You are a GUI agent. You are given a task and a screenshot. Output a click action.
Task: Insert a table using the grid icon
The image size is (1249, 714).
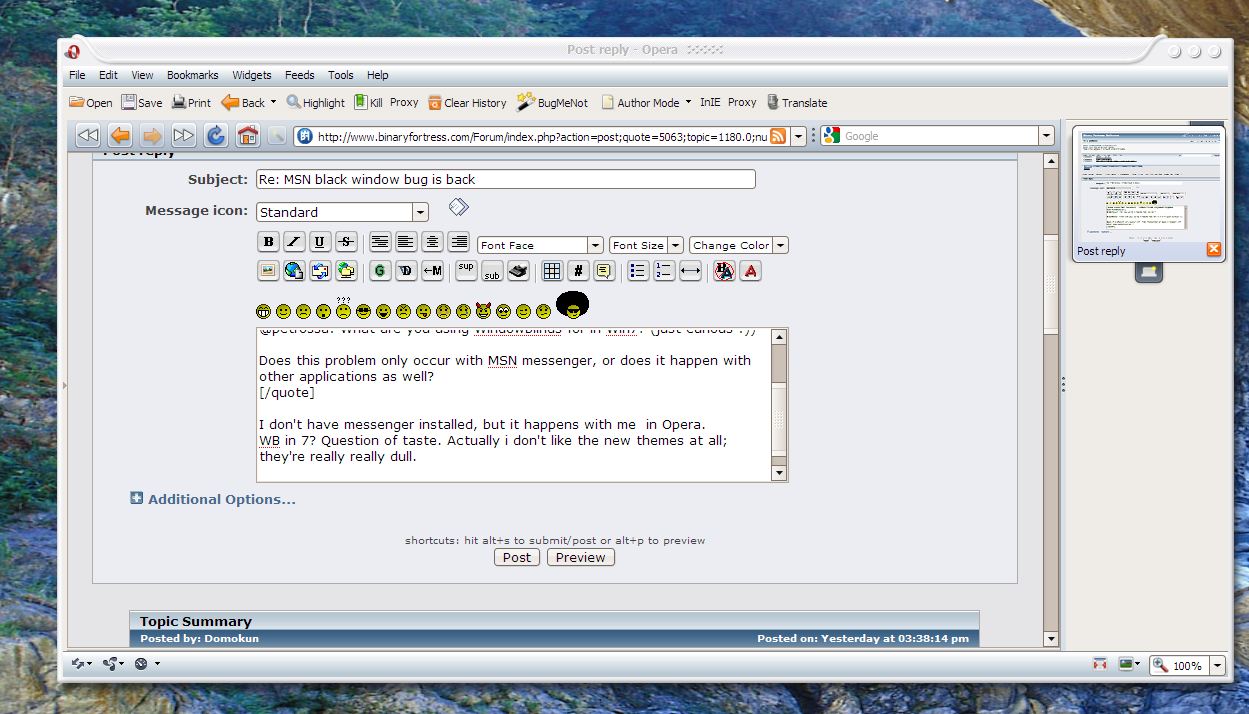pyautogui.click(x=551, y=271)
